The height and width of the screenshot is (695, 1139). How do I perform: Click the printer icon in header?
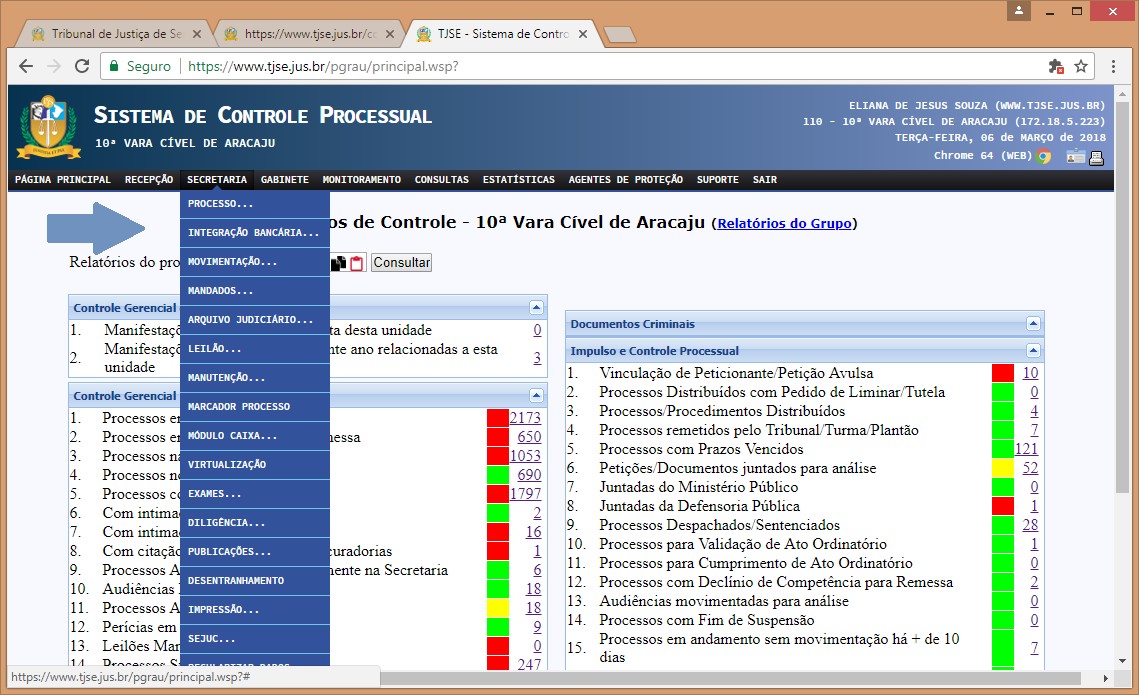(x=1096, y=156)
